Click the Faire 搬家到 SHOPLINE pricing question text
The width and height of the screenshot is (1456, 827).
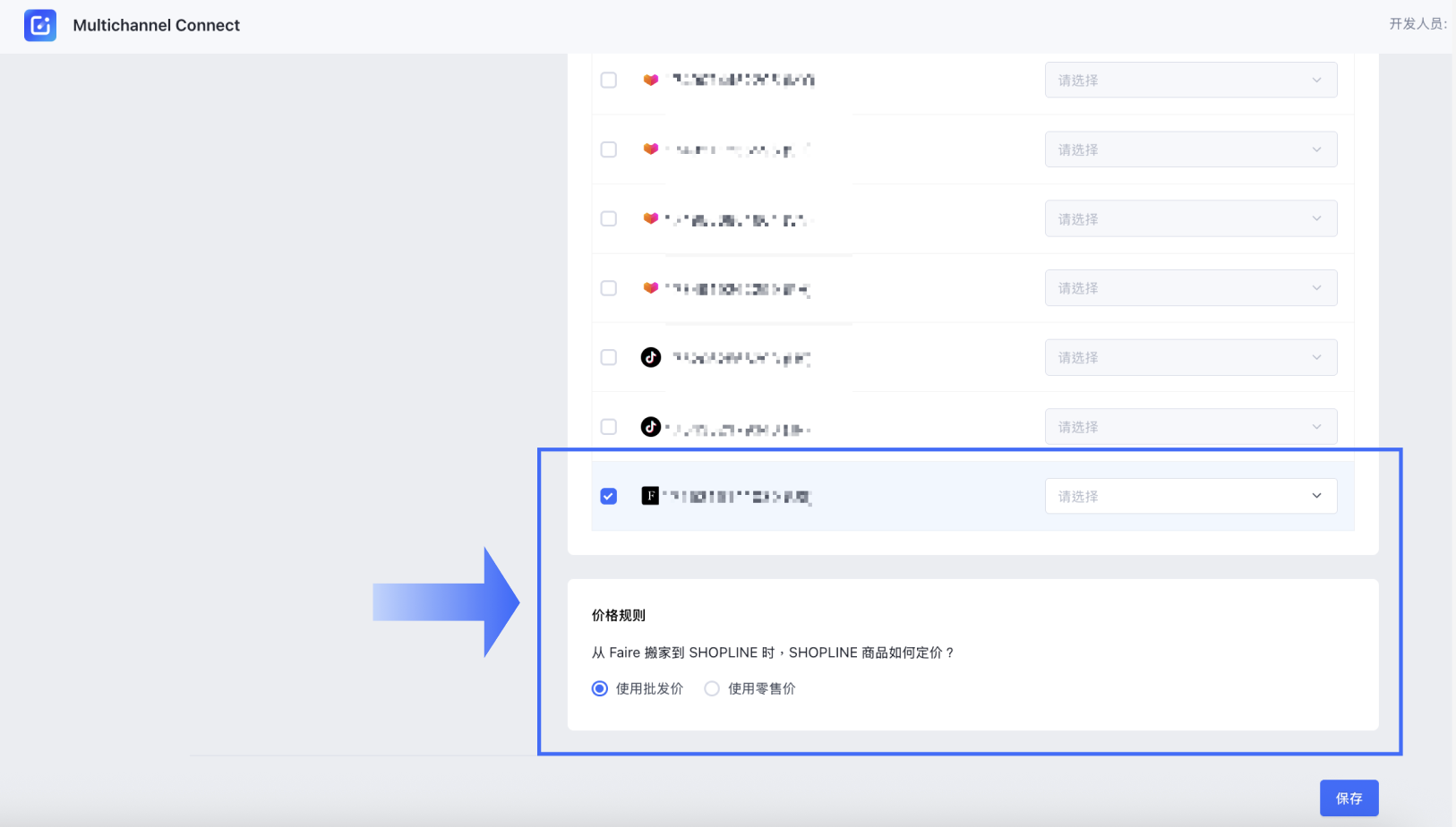click(773, 652)
